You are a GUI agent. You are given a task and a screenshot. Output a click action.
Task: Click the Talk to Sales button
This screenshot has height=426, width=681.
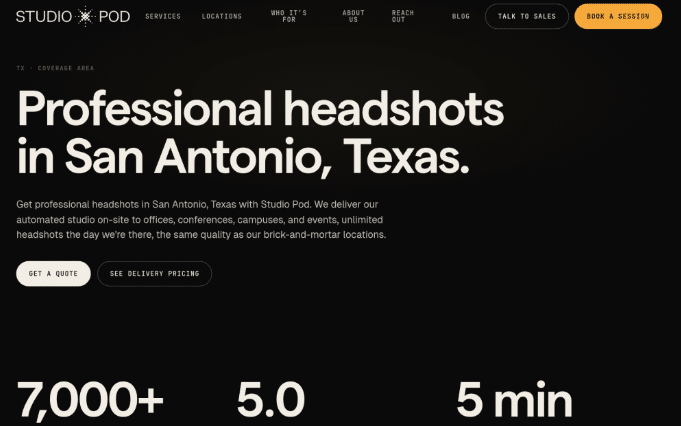[527, 17]
